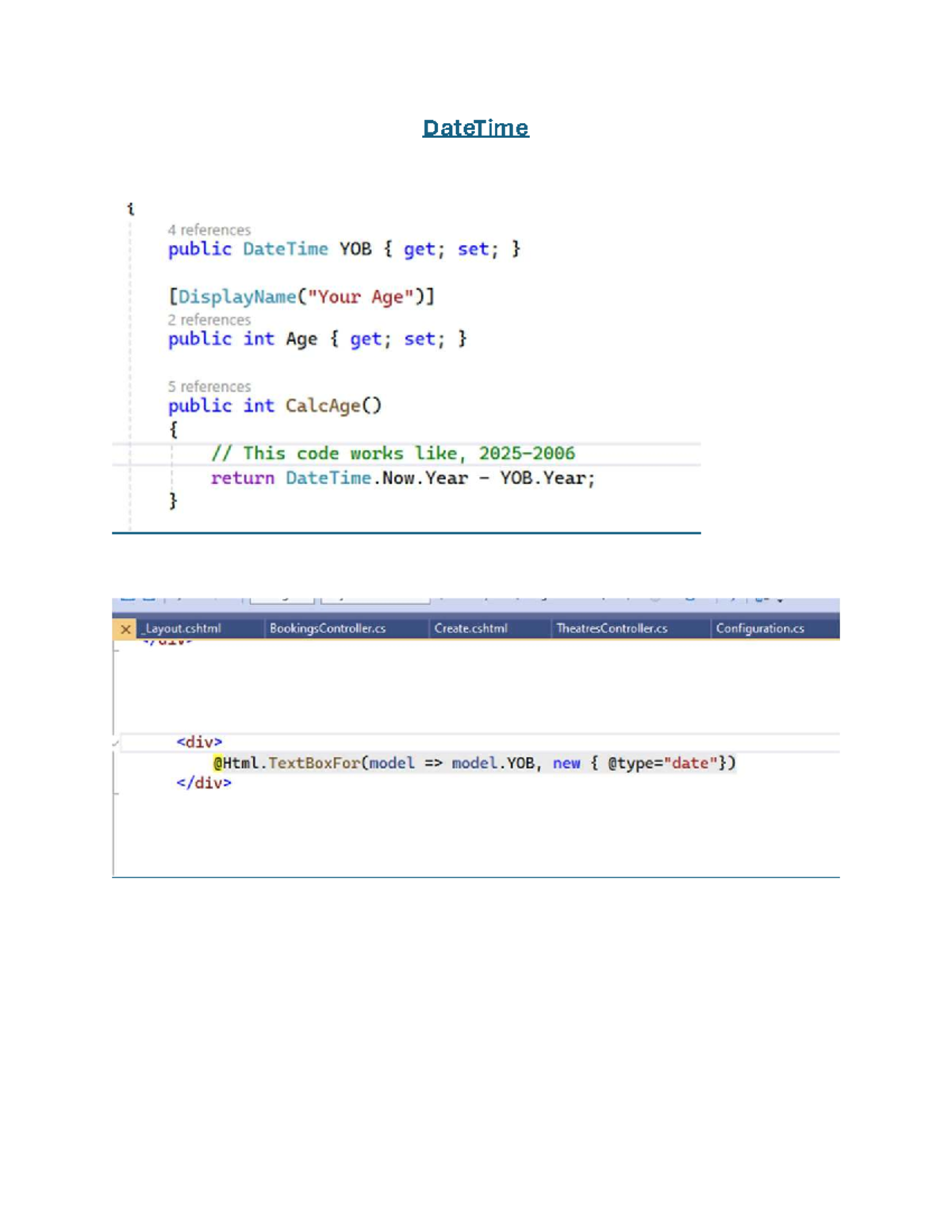Click 'model.YOB' in the Razor line
Viewport: 952px width, 1232px height.
[493, 763]
